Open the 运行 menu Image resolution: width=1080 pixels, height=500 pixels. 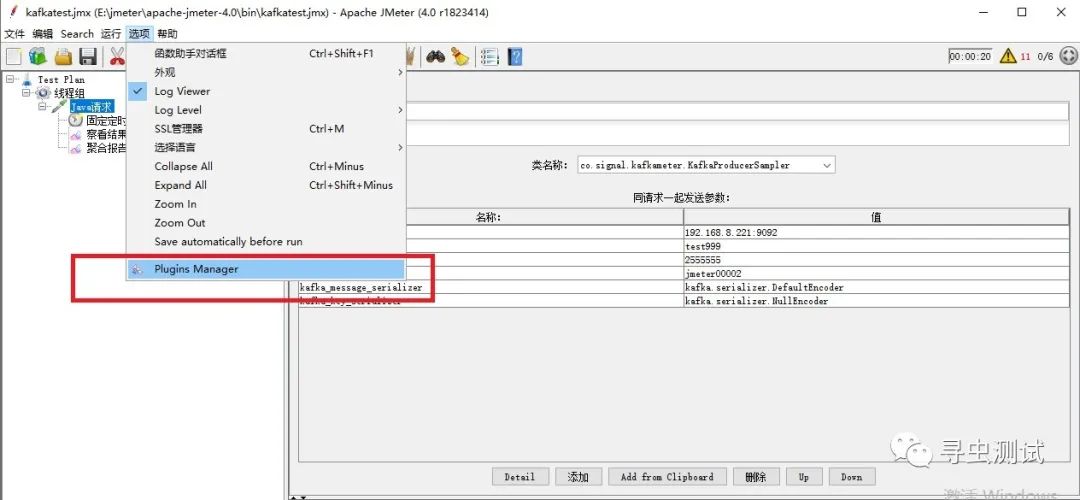110,34
